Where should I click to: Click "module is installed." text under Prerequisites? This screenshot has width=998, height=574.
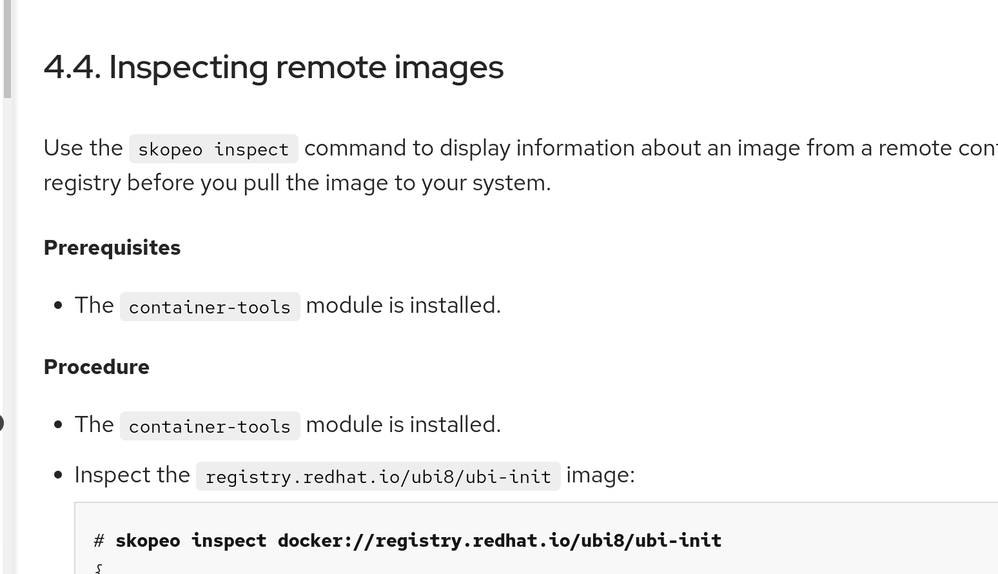[403, 305]
